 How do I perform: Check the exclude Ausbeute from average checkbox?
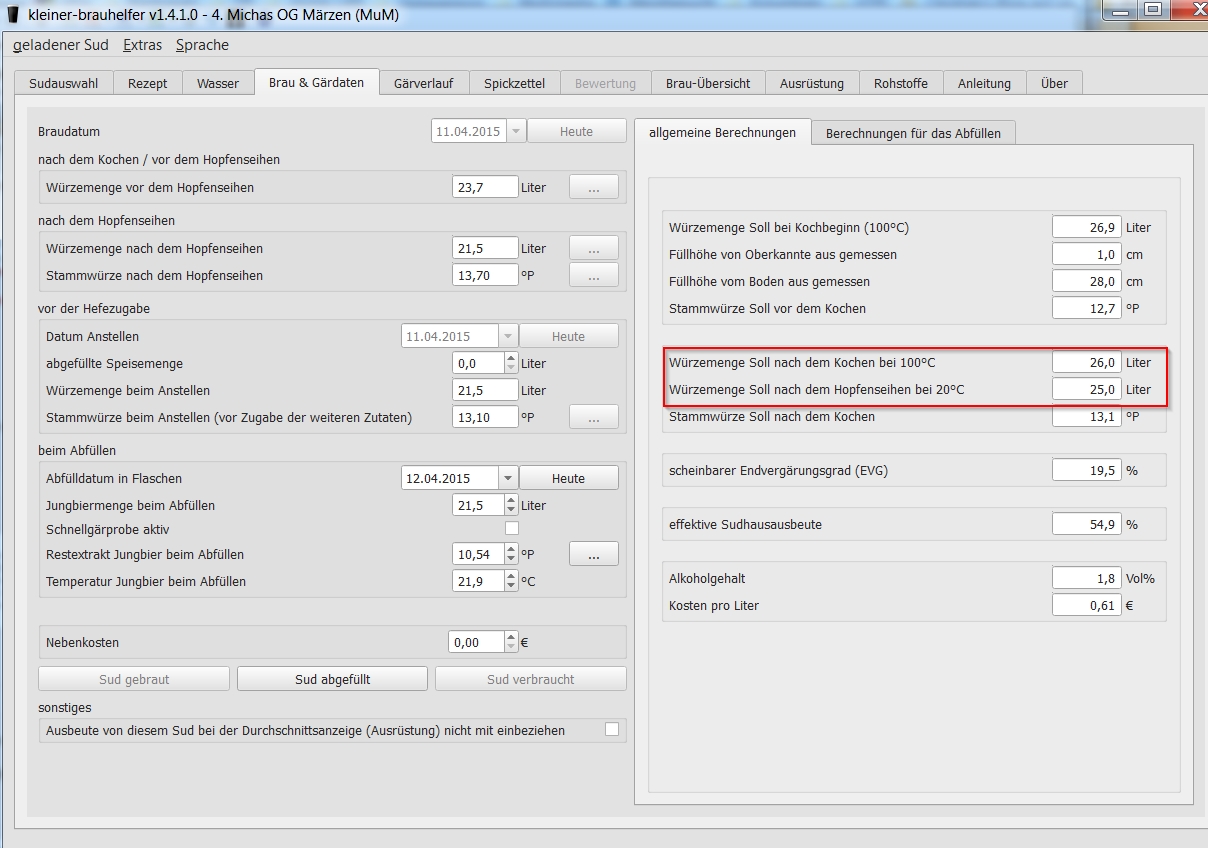pyautogui.click(x=612, y=730)
